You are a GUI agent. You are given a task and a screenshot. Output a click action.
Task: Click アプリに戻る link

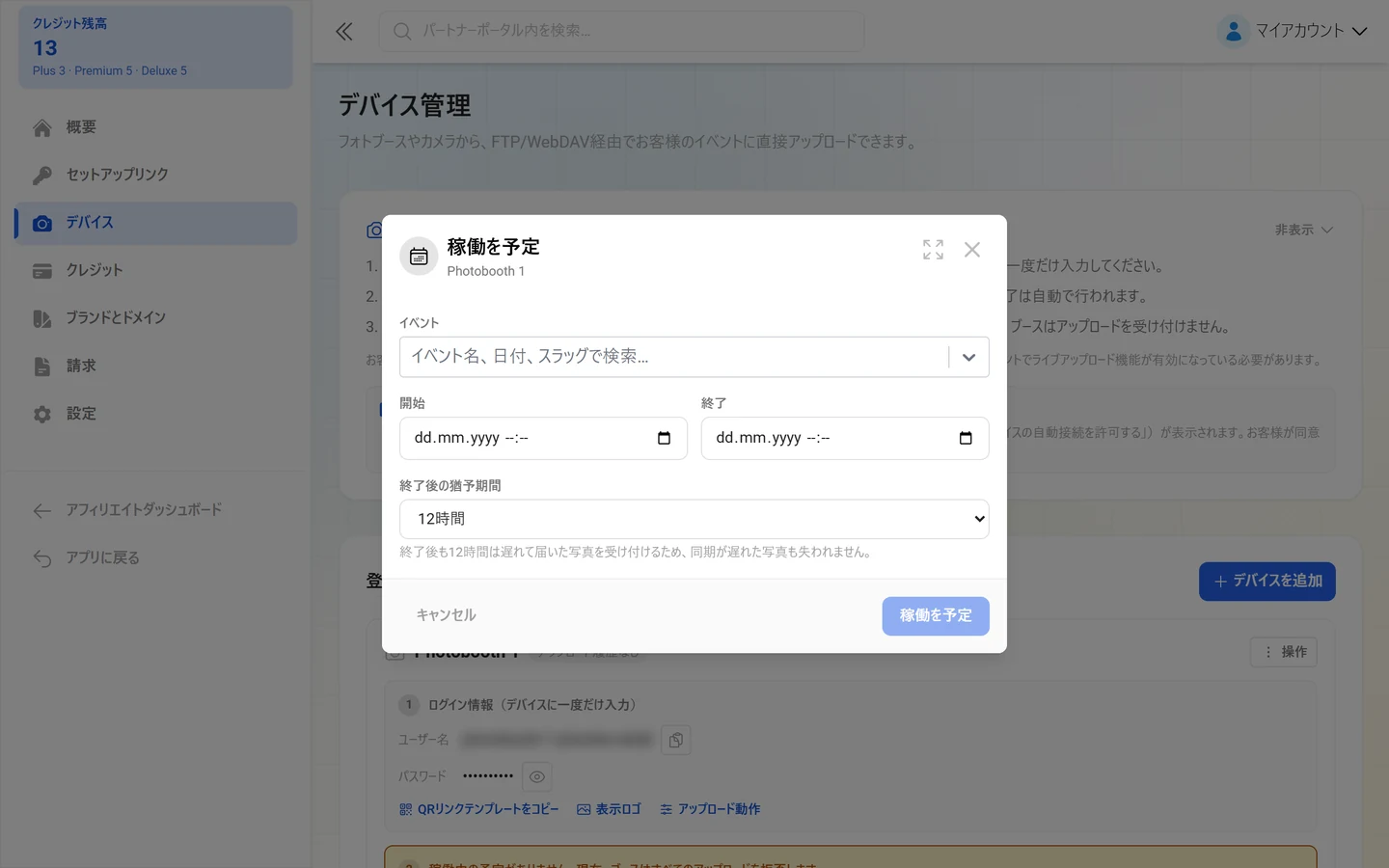[x=155, y=557]
